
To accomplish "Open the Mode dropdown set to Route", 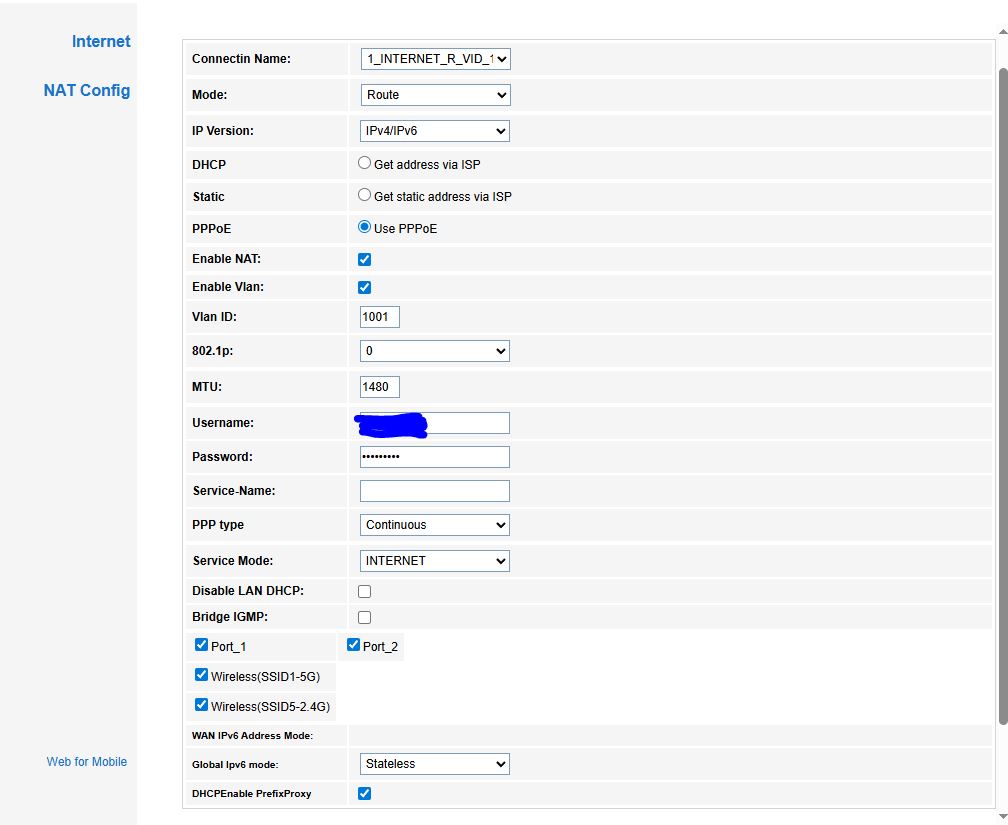I will click(x=435, y=95).
